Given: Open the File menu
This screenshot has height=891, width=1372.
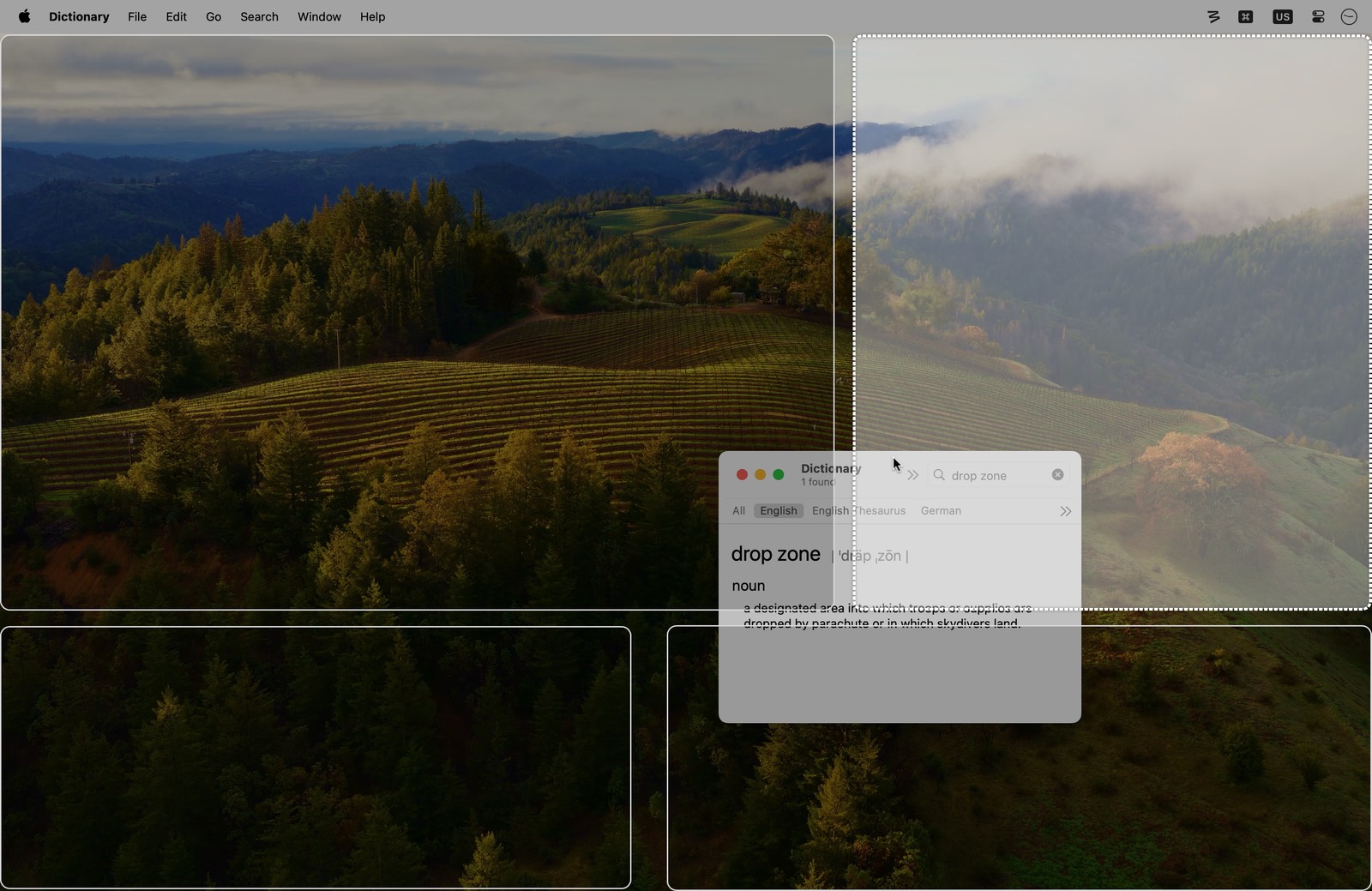Looking at the screenshot, I should (x=137, y=16).
